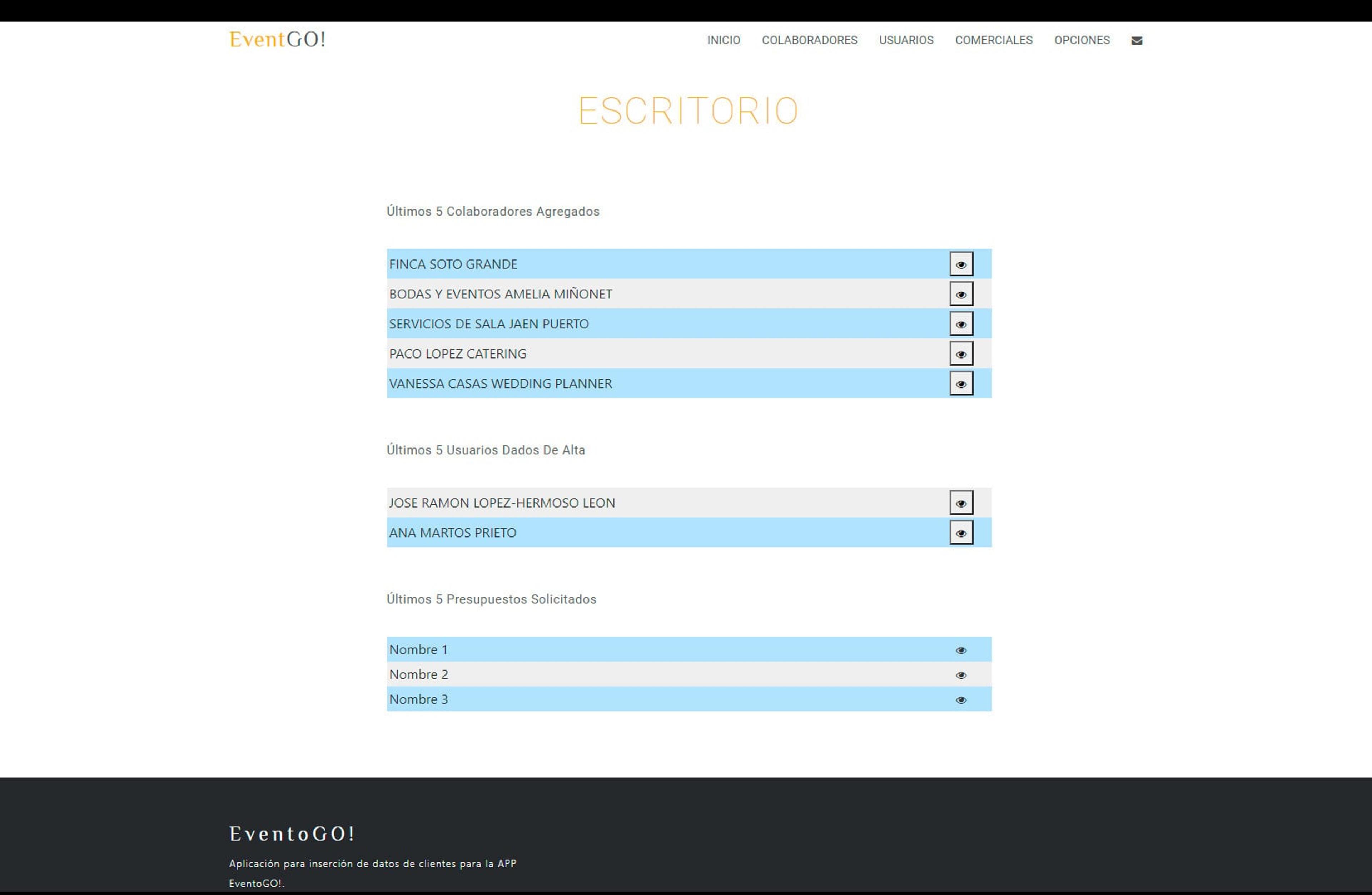View VANESSA CASAS WEDDING PLANNER entry
This screenshot has width=1372, height=895.
point(961,384)
